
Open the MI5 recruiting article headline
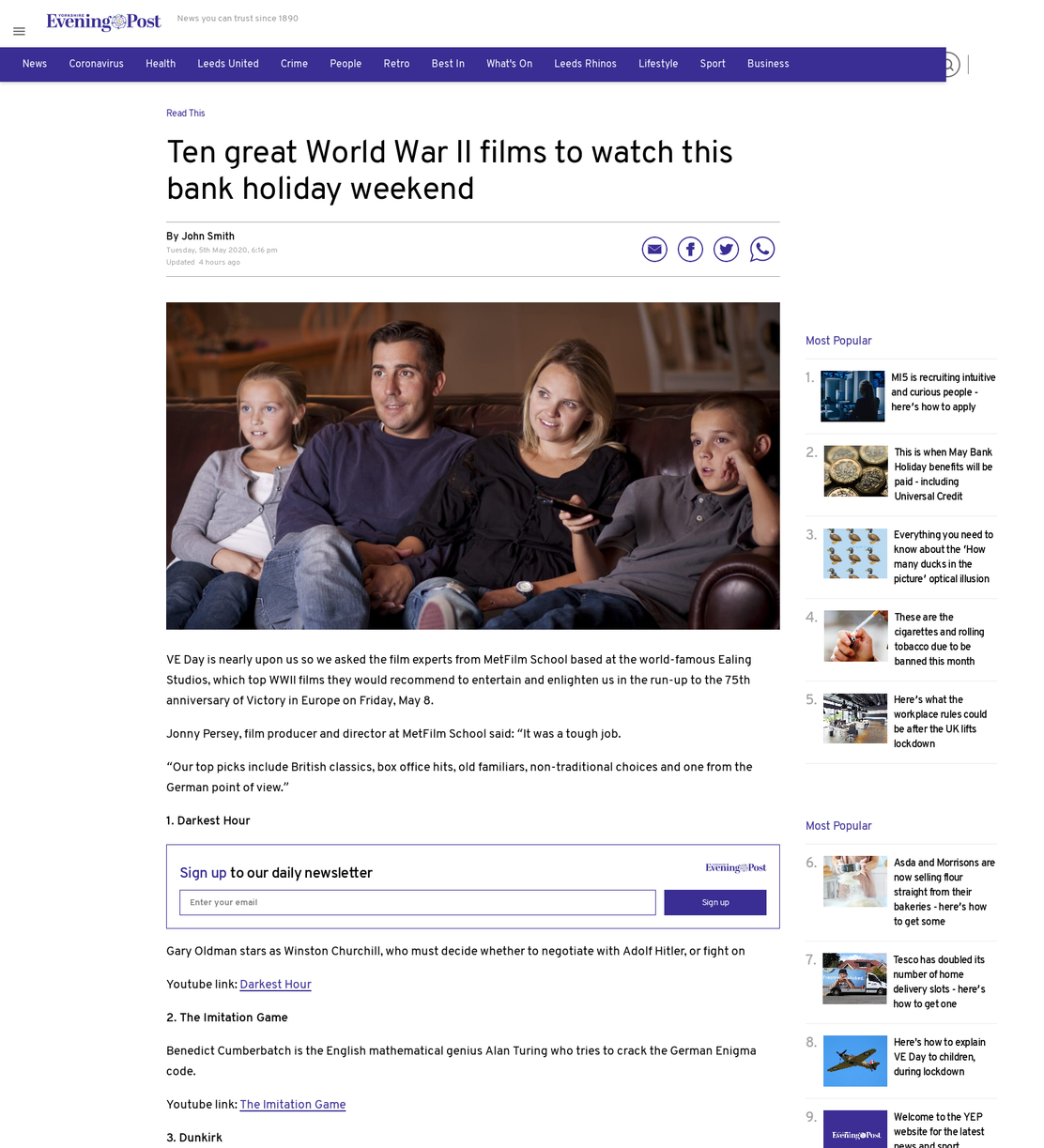(943, 392)
